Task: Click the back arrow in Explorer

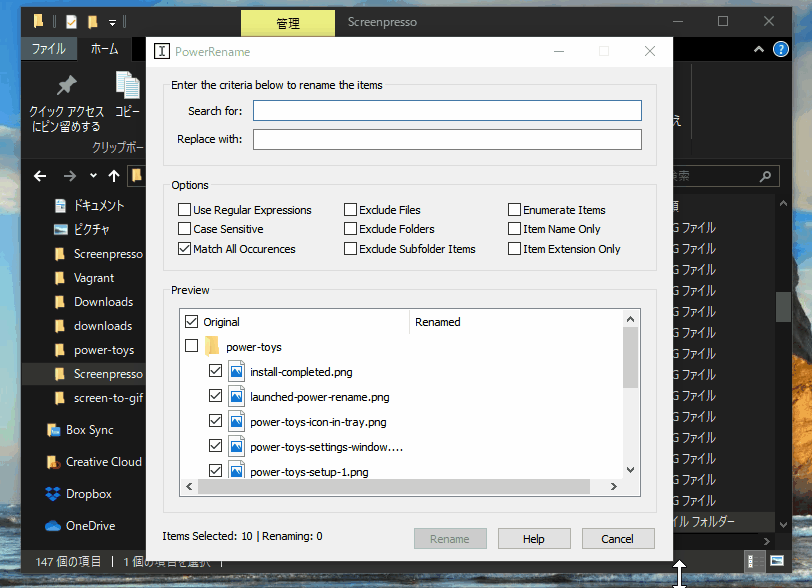Action: pyautogui.click(x=40, y=176)
